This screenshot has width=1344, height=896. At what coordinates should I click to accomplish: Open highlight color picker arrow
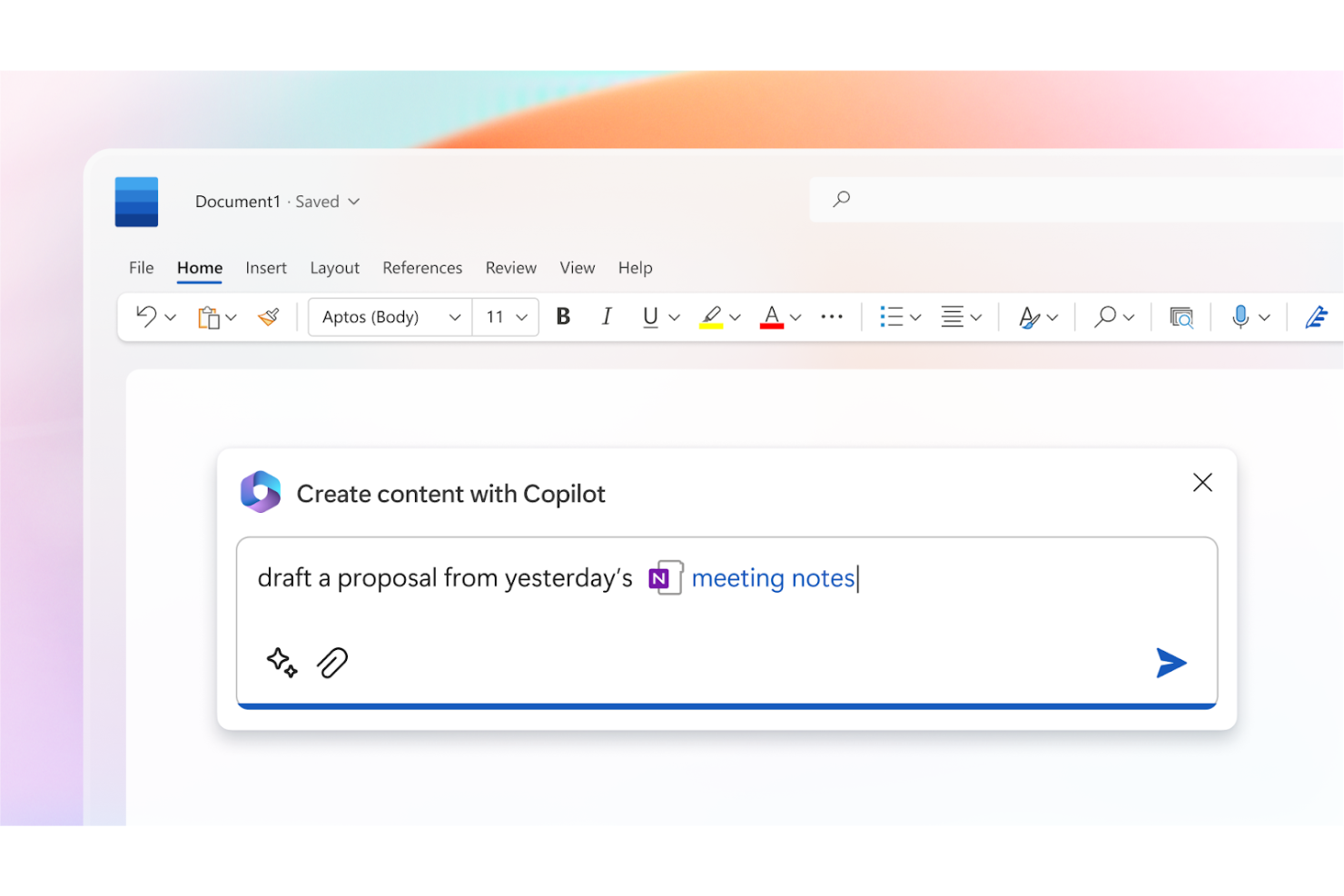tap(735, 318)
